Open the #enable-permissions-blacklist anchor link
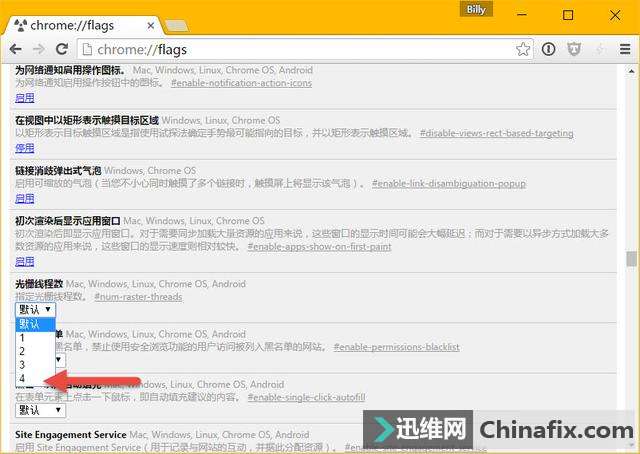Viewport: 640px width, 454px height. coord(396,347)
